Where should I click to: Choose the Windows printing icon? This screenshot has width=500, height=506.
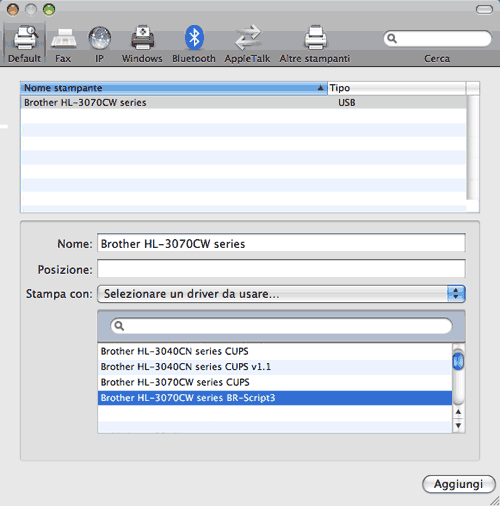pyautogui.click(x=143, y=37)
